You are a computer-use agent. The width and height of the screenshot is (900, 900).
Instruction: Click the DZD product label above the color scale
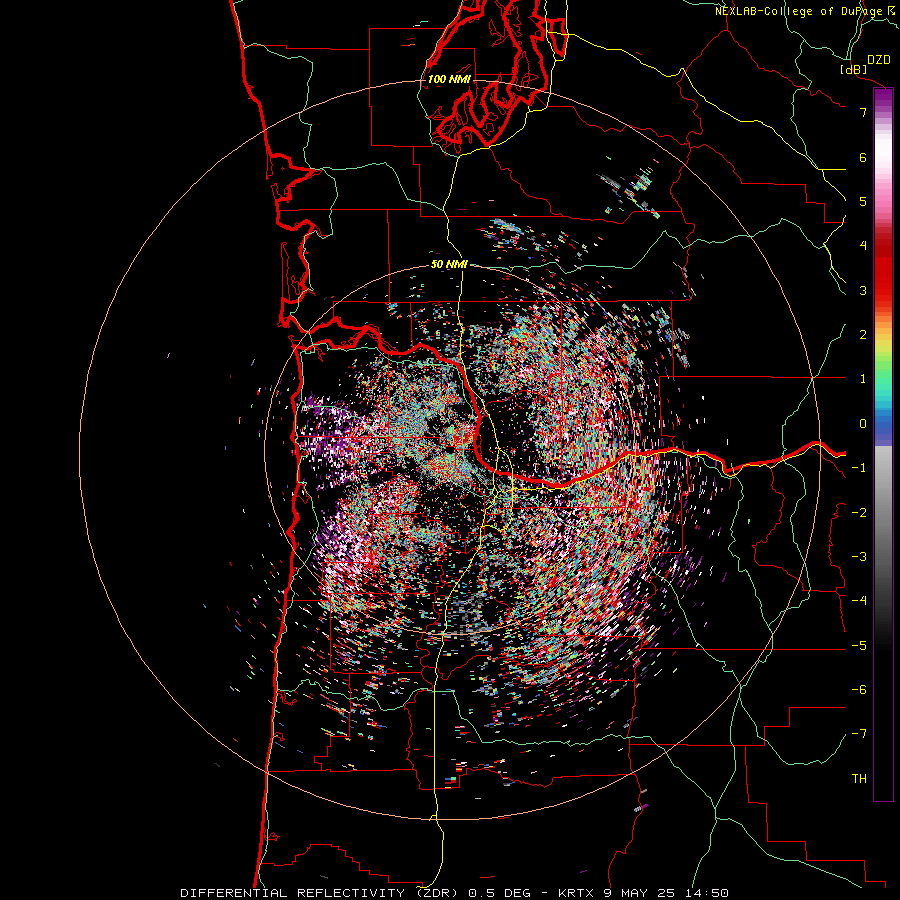pyautogui.click(x=879, y=60)
